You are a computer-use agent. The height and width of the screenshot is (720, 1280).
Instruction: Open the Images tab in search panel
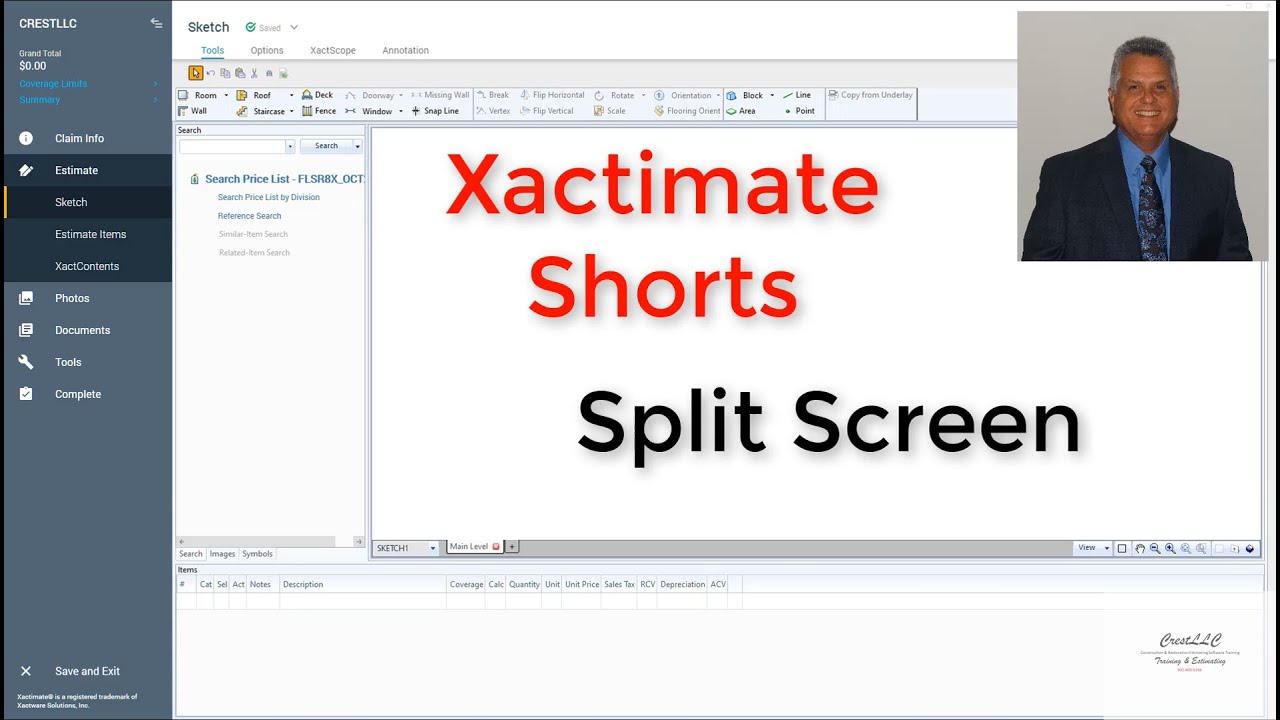click(x=222, y=554)
